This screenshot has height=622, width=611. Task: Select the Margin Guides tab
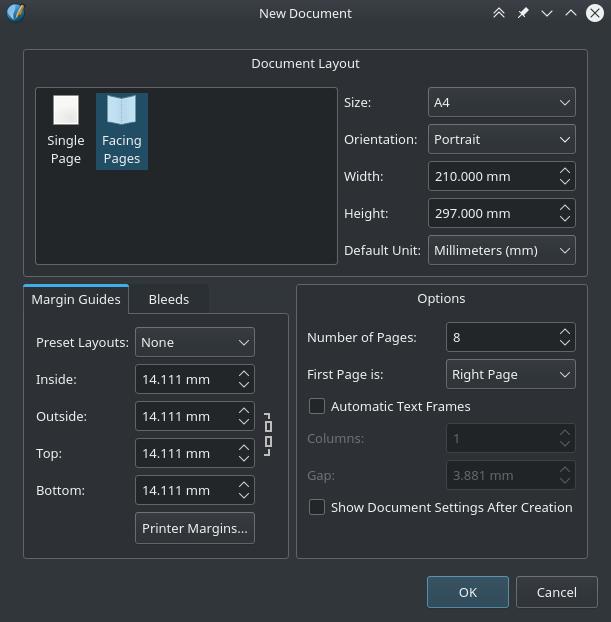76,299
